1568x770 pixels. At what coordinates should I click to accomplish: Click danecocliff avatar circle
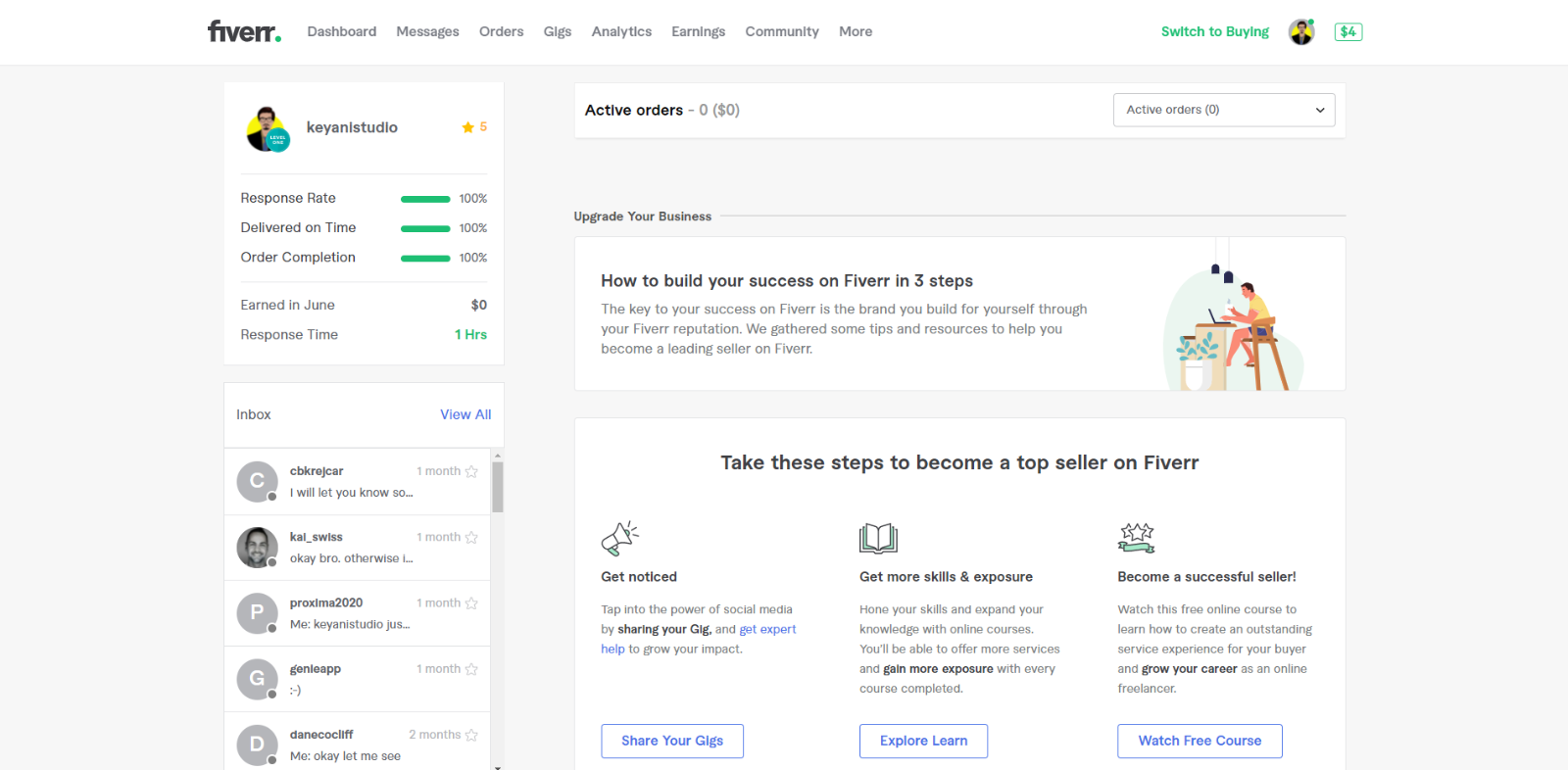[257, 745]
